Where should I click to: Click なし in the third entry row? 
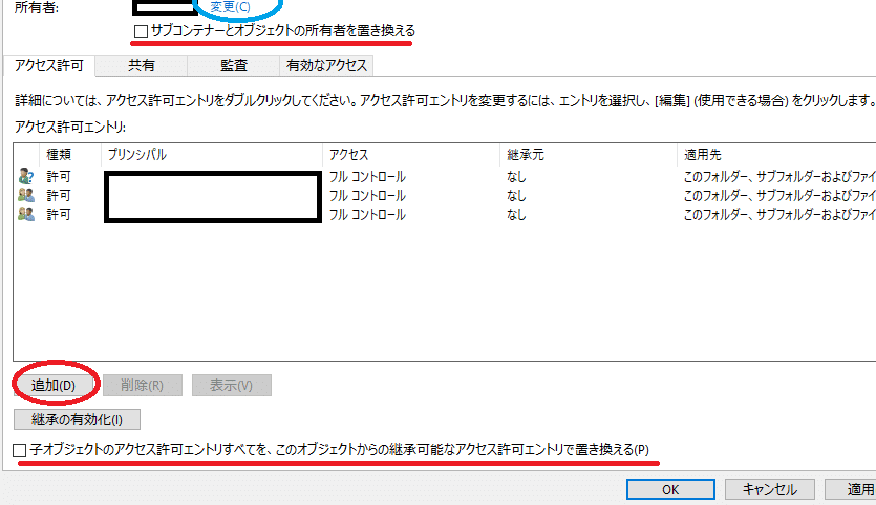pyautogui.click(x=517, y=215)
